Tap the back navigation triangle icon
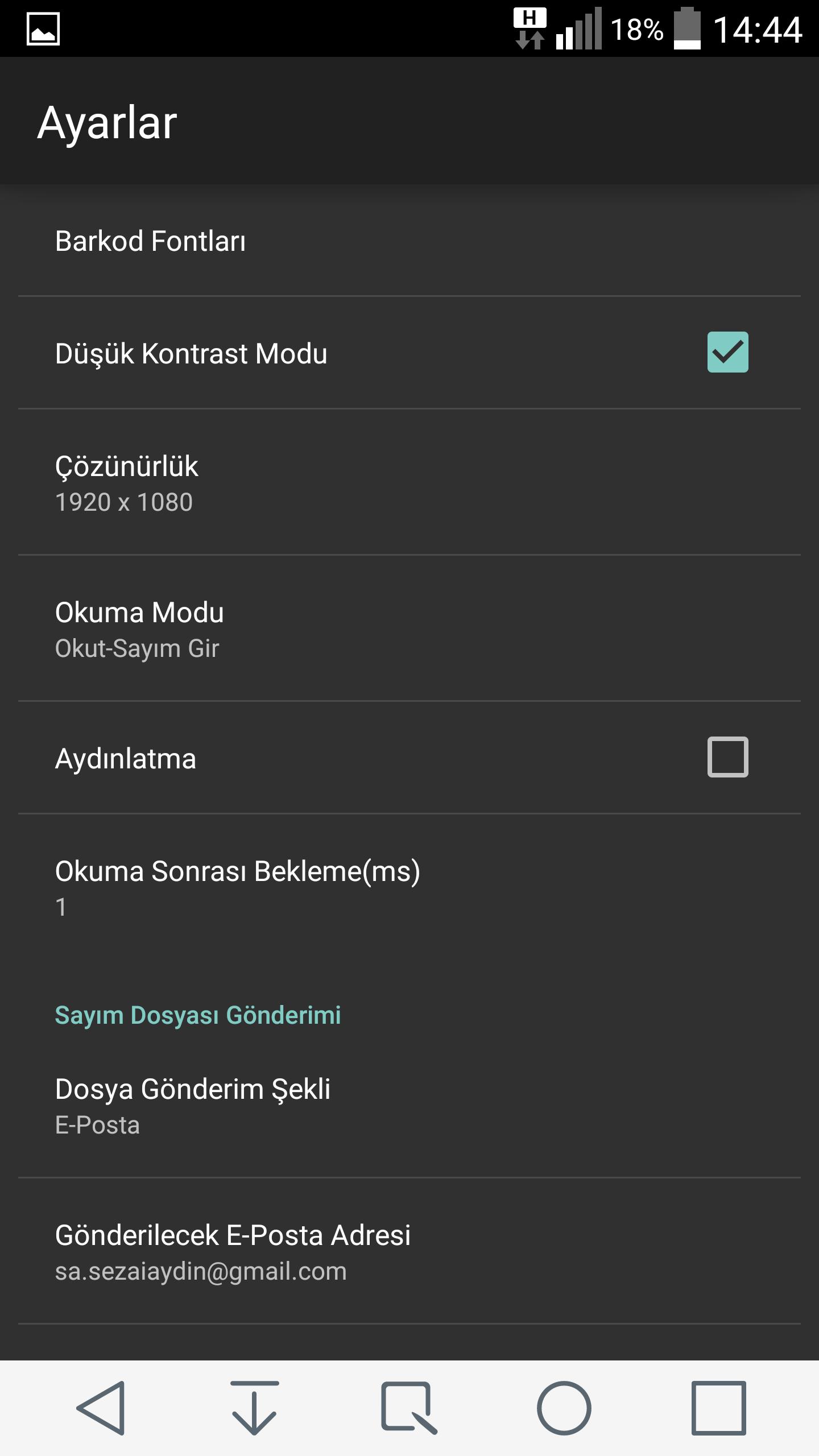The height and width of the screenshot is (1456, 819). click(x=101, y=1408)
